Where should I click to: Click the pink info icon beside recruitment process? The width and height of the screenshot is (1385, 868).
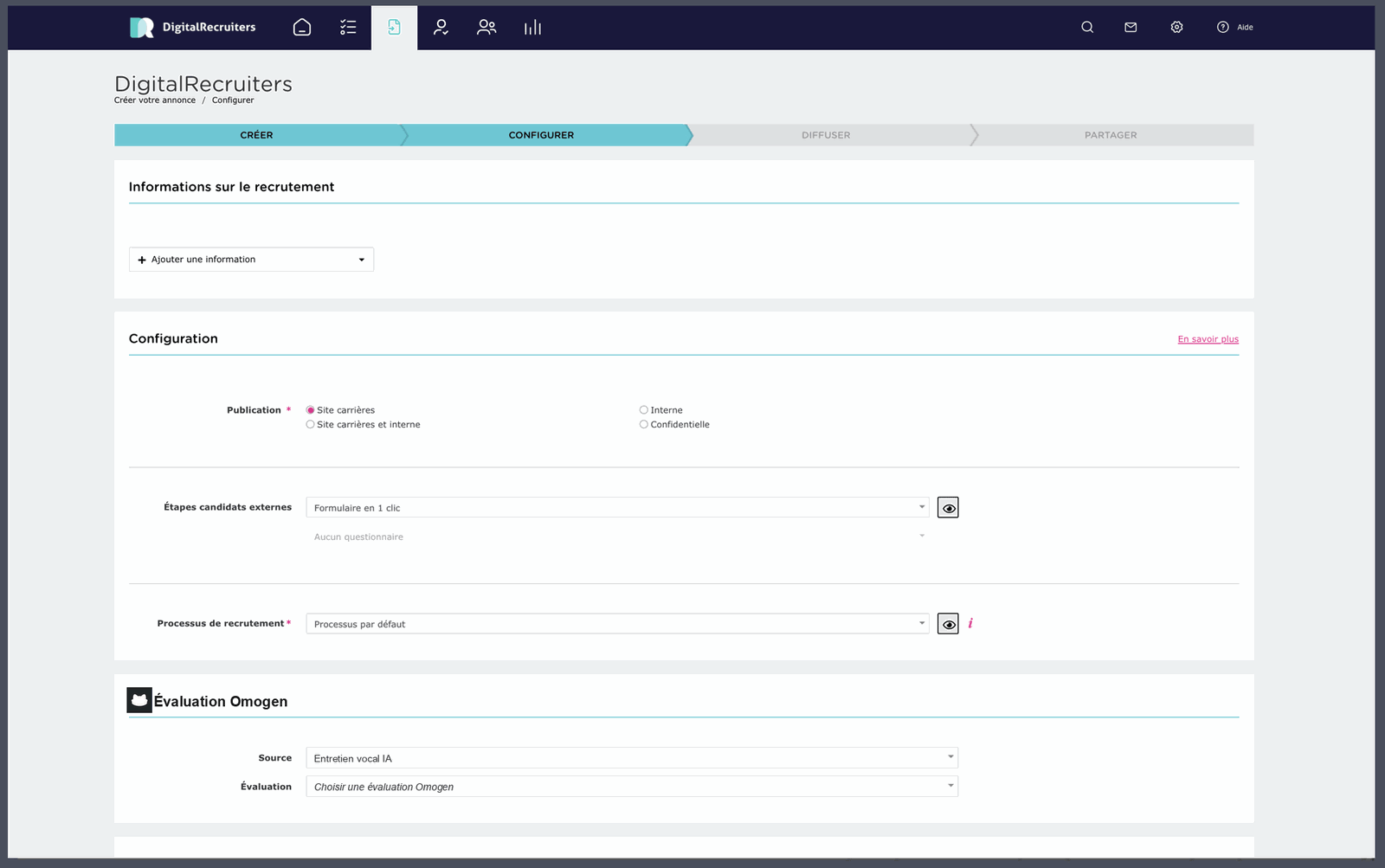[x=970, y=623]
